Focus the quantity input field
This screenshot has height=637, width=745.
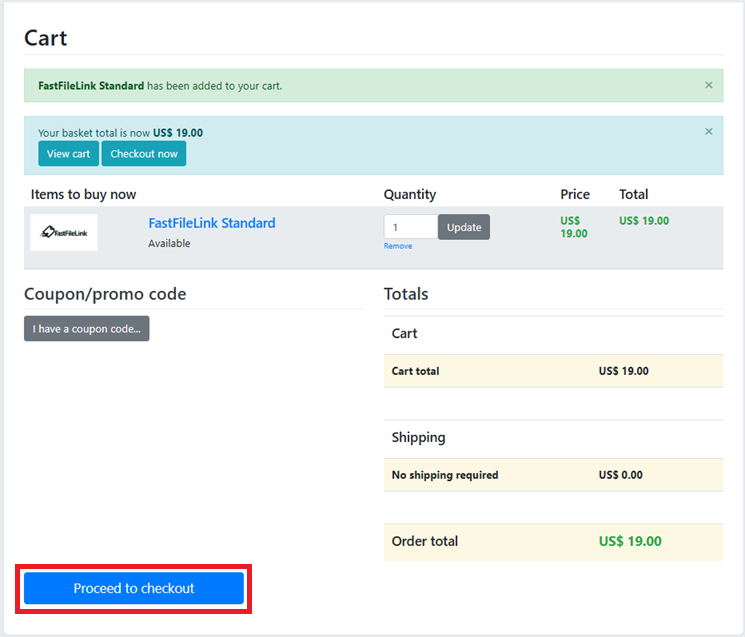point(411,227)
